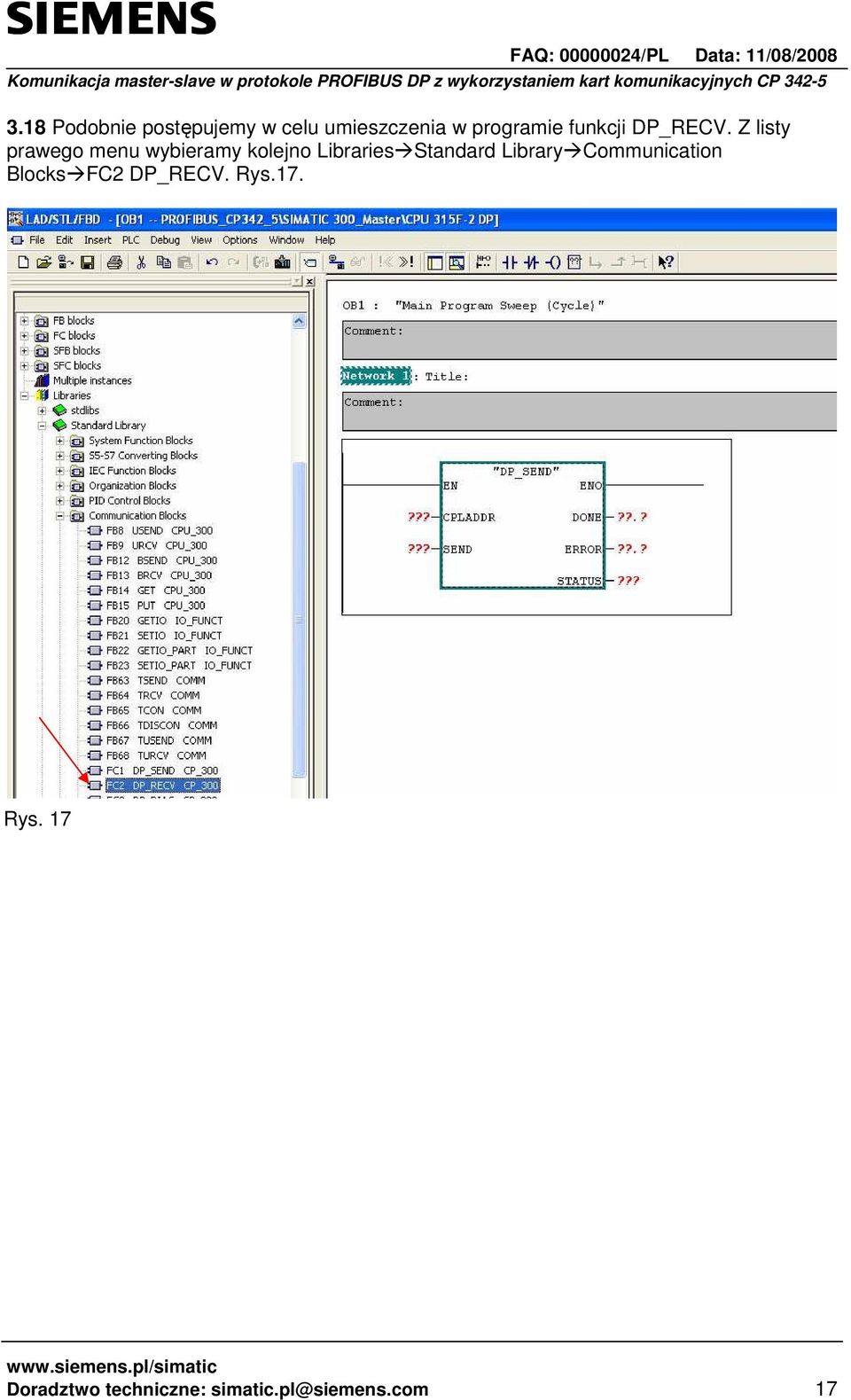Collapse the Communication Blocks node

pyautogui.click(x=59, y=516)
